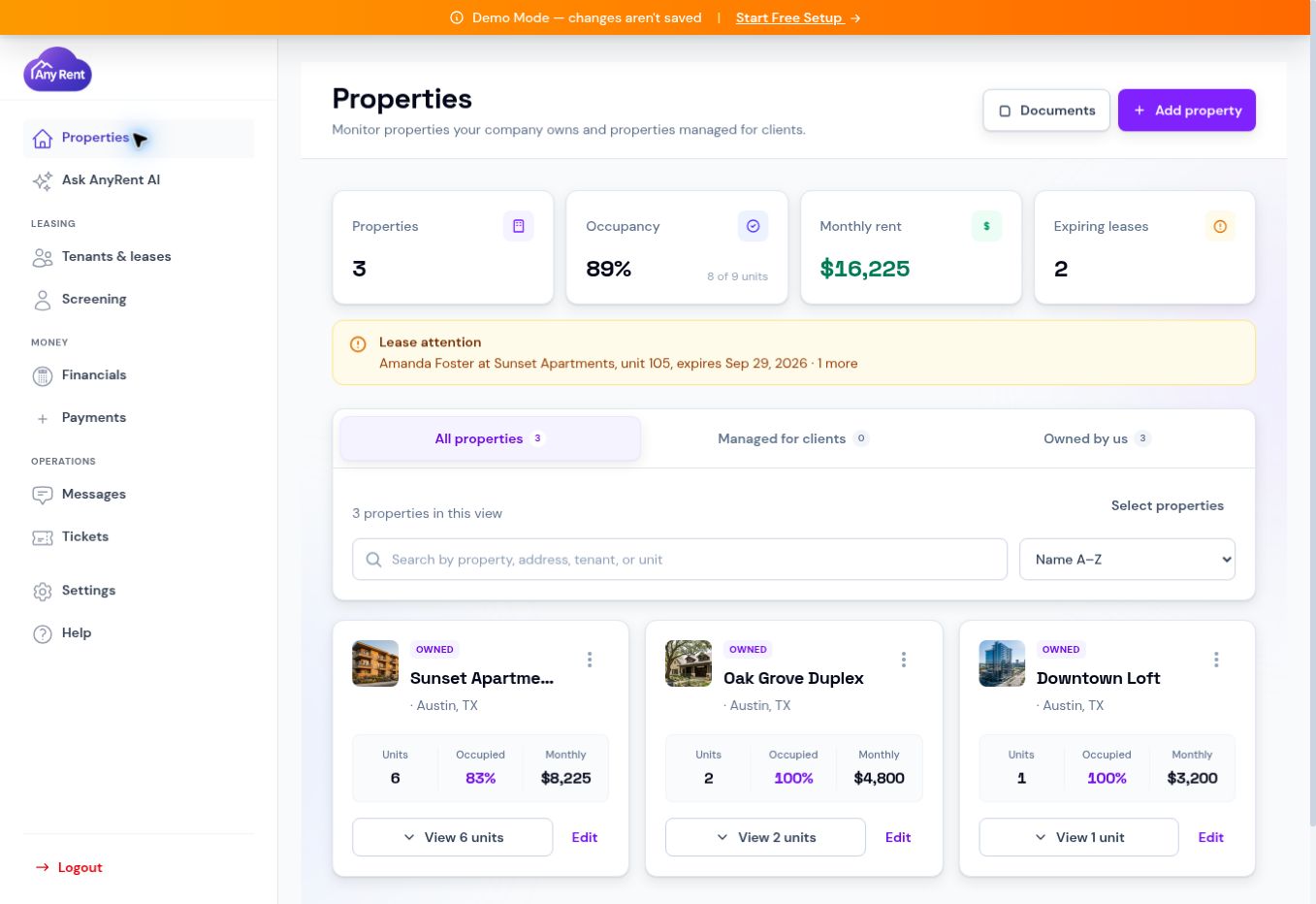Screen dimensions: 1316x904
Task: Open the Documents button
Action: click(x=1046, y=111)
